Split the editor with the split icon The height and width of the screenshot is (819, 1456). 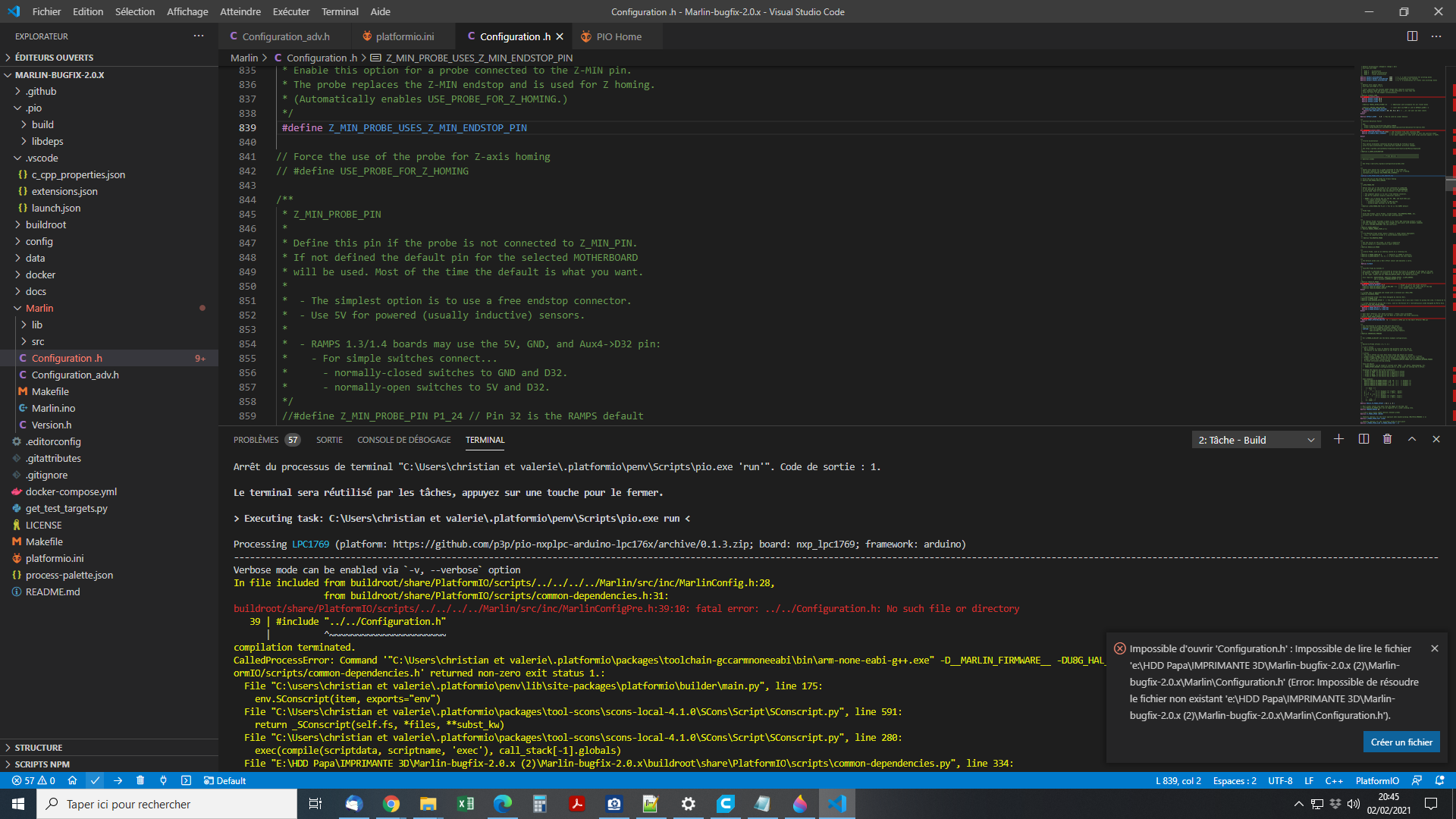pyautogui.click(x=1412, y=36)
